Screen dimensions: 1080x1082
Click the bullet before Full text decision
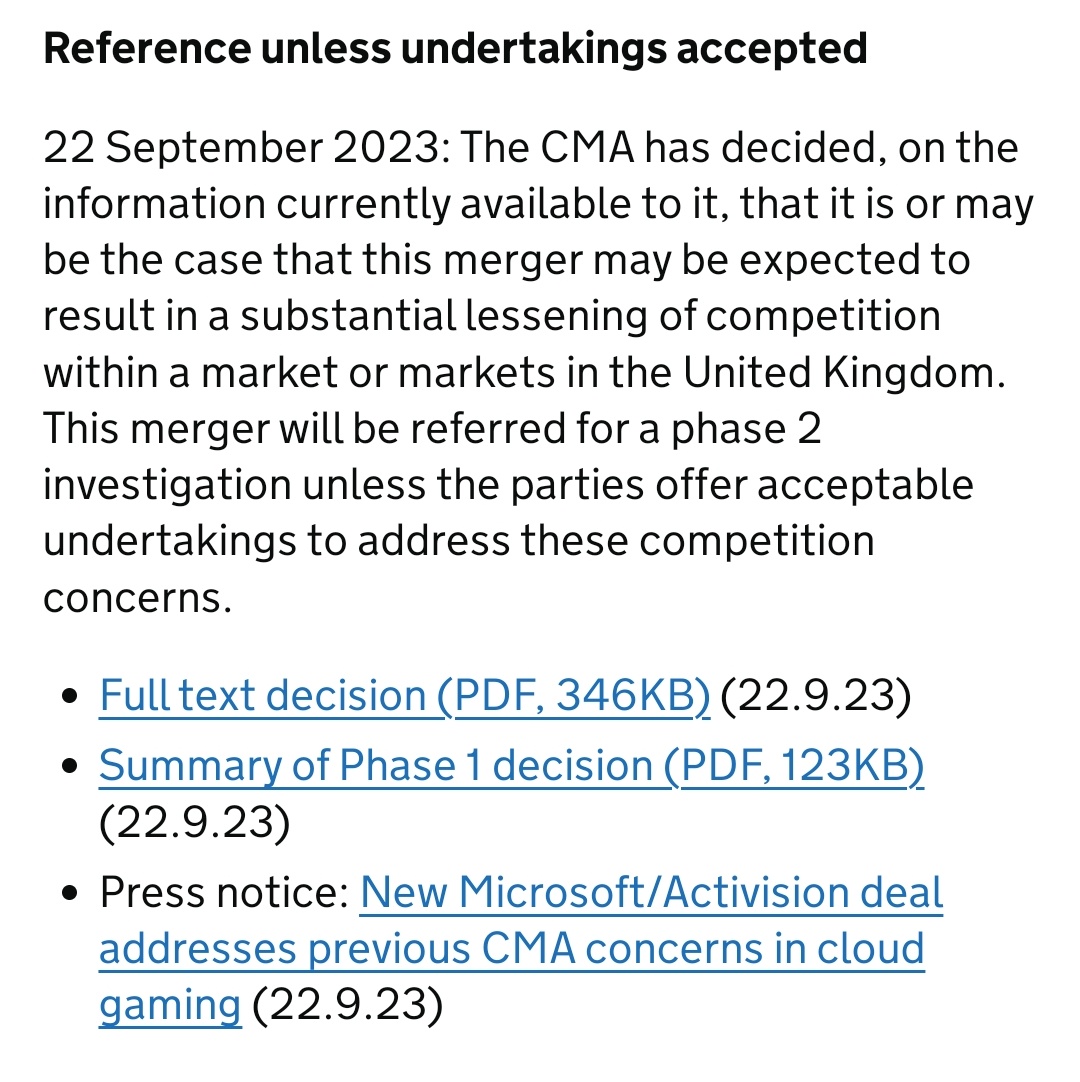(70, 696)
